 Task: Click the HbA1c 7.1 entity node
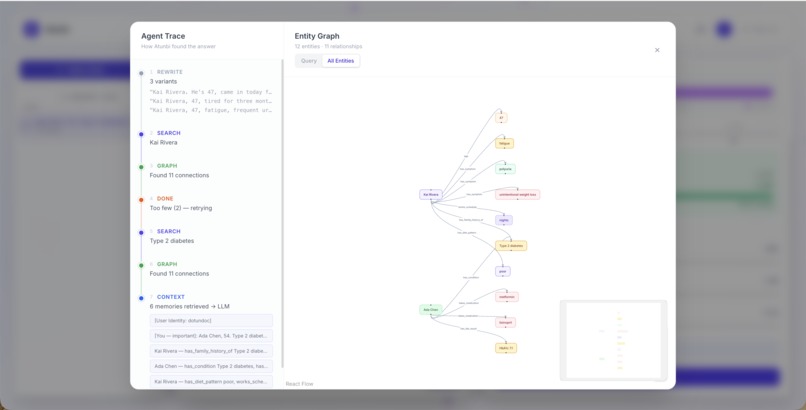pos(506,348)
